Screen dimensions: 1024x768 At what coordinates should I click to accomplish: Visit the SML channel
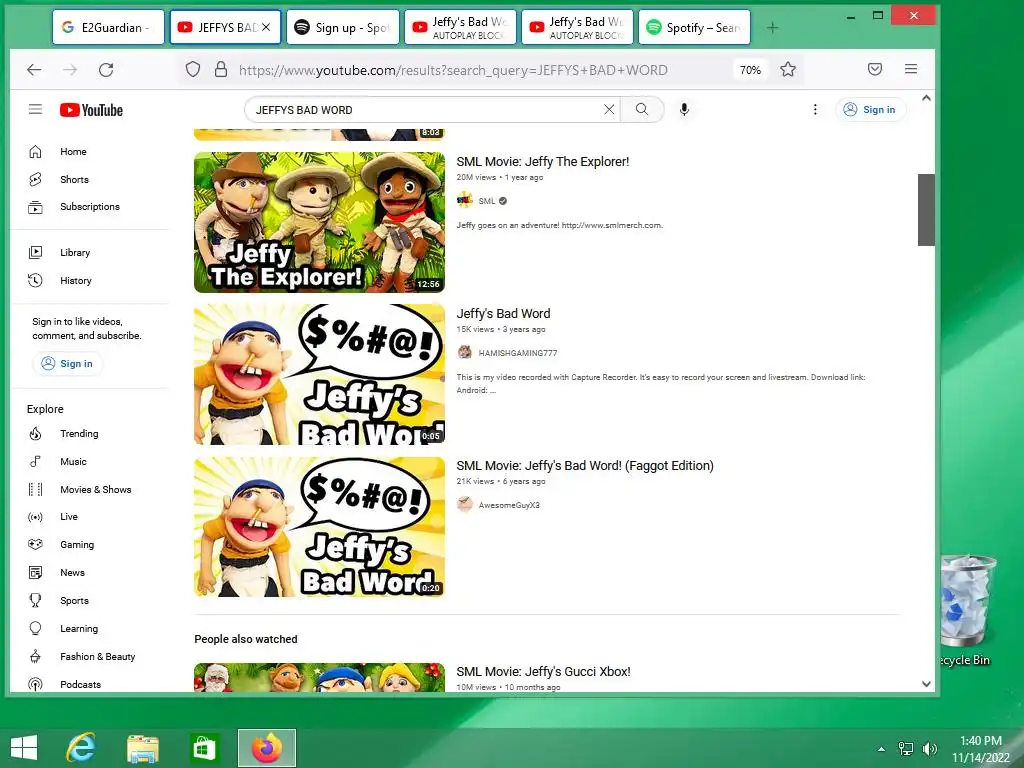[x=487, y=201]
